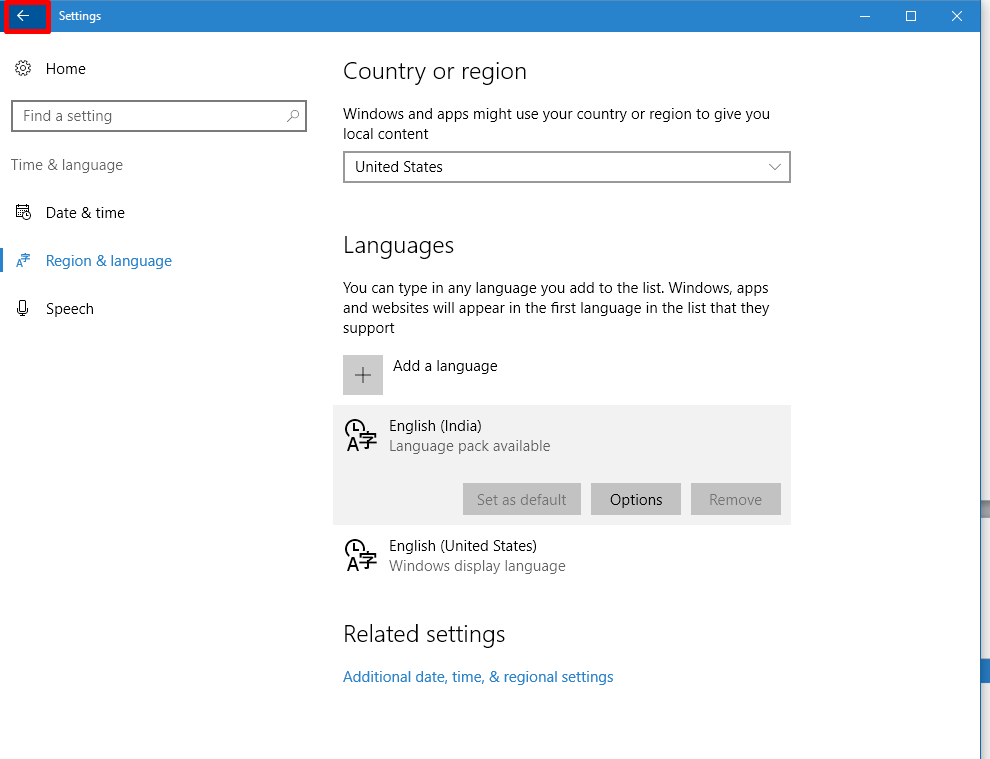Remove the English (India) language
Screen dimensions: 990x759
click(735, 500)
